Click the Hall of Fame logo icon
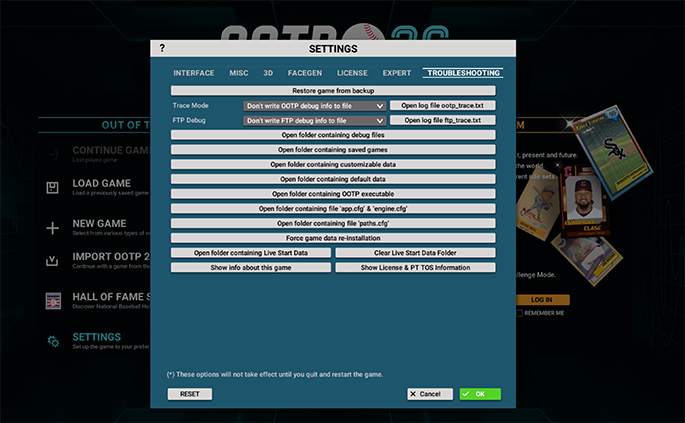This screenshot has height=423, width=685. point(53,301)
